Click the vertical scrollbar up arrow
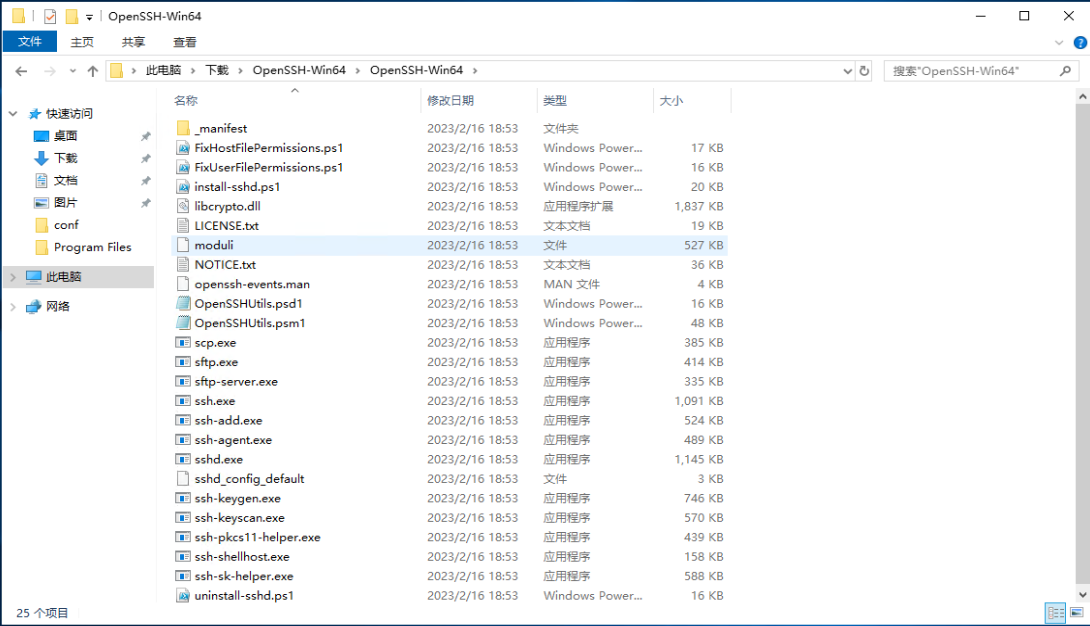1090x626 pixels. click(x=1082, y=97)
